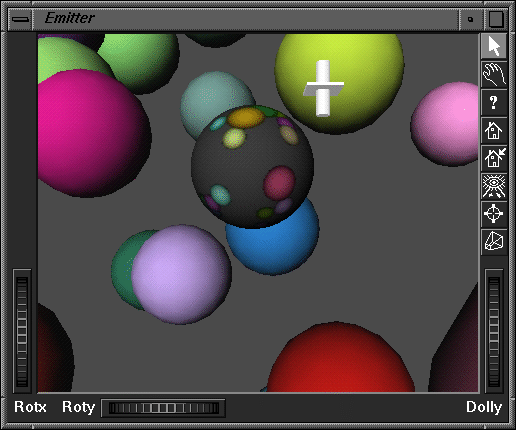This screenshot has width=516, height=430.
Task: Click the Roty thumbwheel
Action: point(163,408)
